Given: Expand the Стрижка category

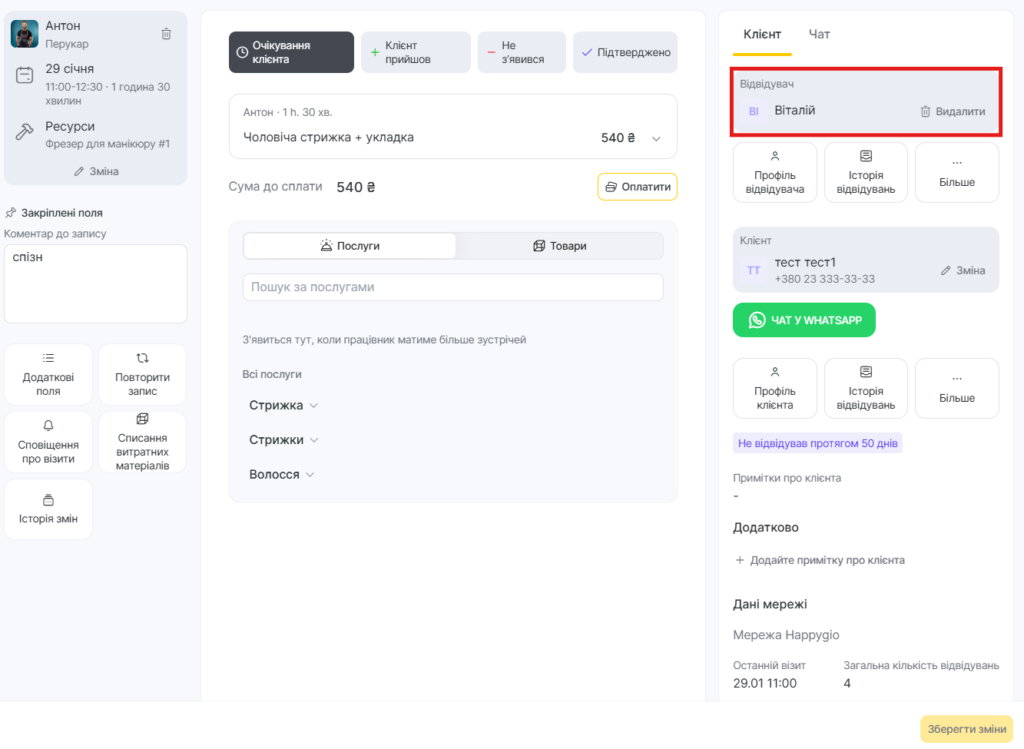Looking at the screenshot, I should 283,406.
